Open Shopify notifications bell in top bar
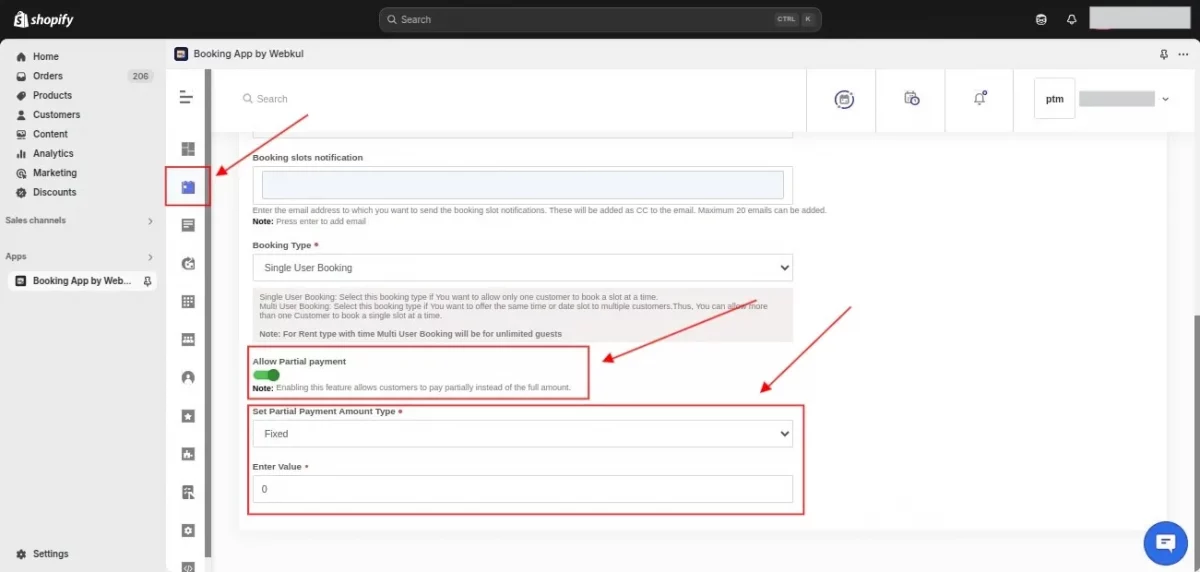This screenshot has height=572, width=1200. coord(1072,19)
